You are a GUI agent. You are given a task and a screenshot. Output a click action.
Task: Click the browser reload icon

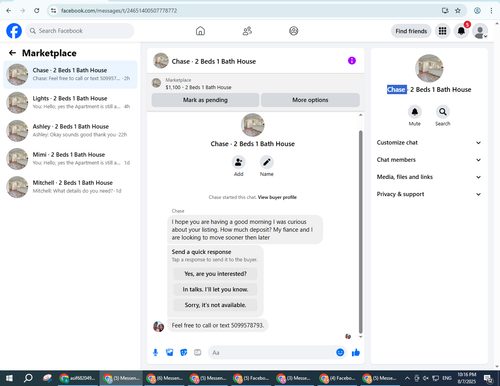[x=37, y=11]
